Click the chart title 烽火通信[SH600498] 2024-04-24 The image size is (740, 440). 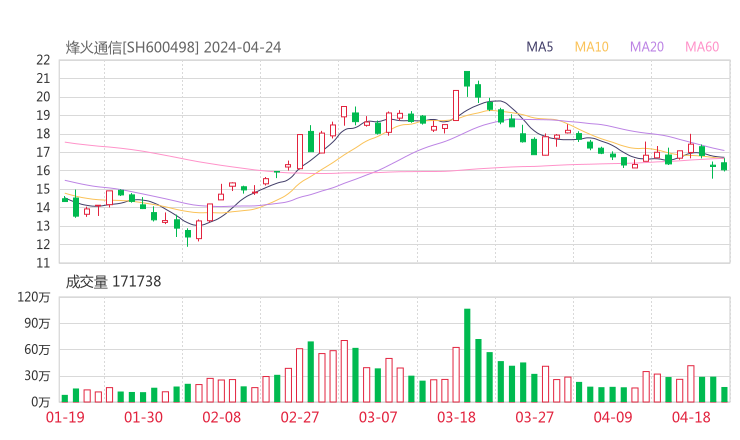(x=173, y=48)
